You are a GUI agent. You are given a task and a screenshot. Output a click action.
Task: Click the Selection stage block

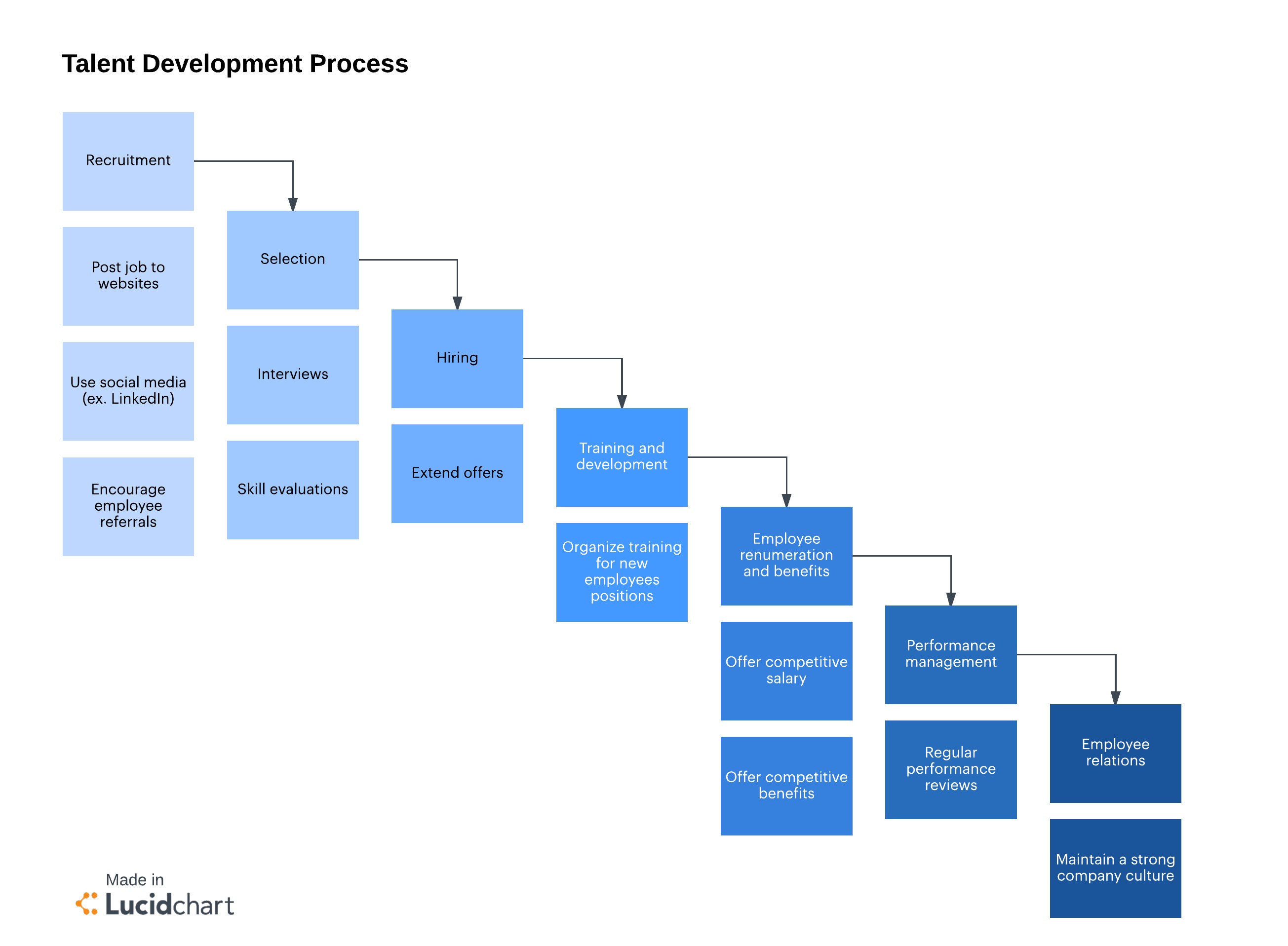(x=290, y=242)
